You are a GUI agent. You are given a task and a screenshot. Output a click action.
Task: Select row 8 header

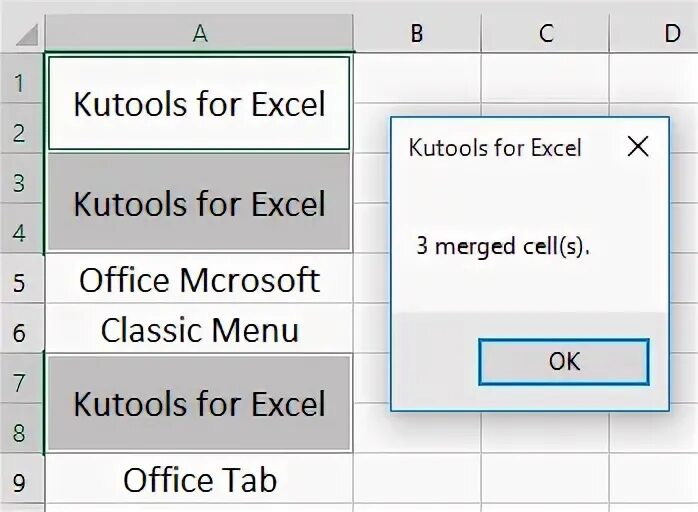(x=21, y=431)
